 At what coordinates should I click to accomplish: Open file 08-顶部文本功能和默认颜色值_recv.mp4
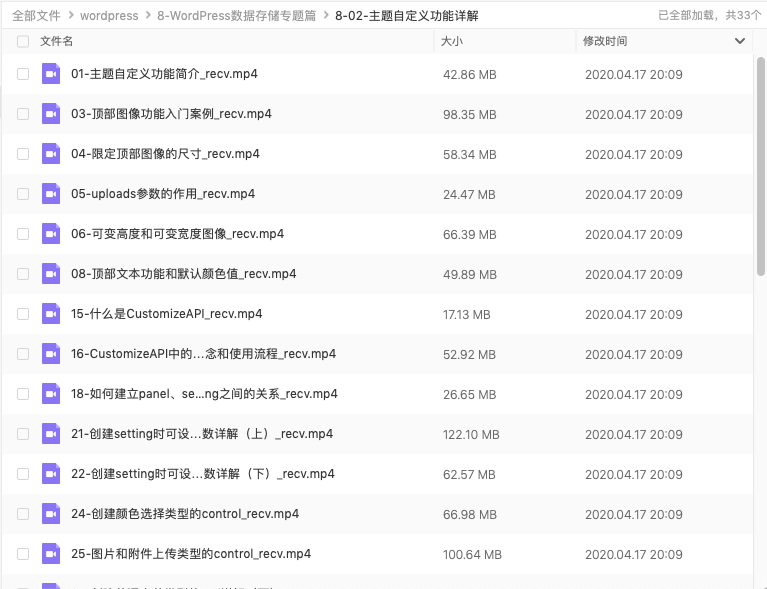tap(183, 274)
